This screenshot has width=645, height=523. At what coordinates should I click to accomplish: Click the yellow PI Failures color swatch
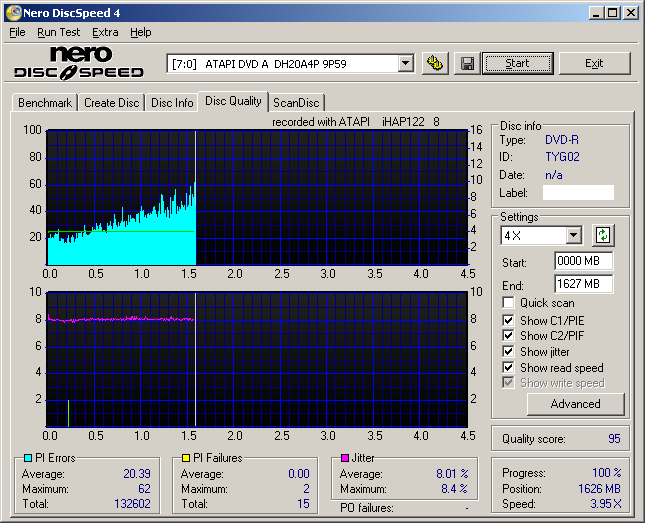click(x=186, y=458)
